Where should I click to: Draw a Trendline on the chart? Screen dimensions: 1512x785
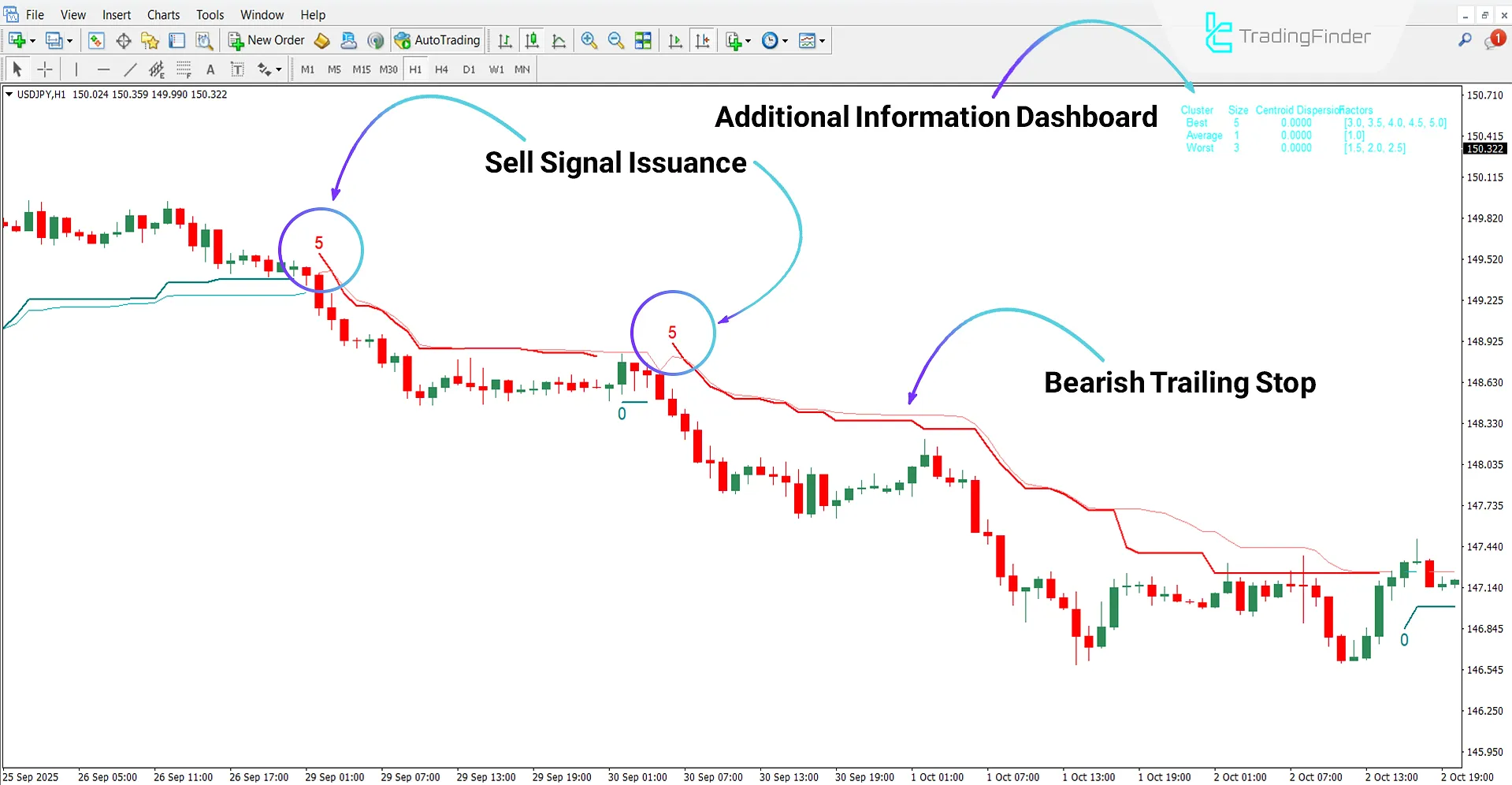(131, 69)
